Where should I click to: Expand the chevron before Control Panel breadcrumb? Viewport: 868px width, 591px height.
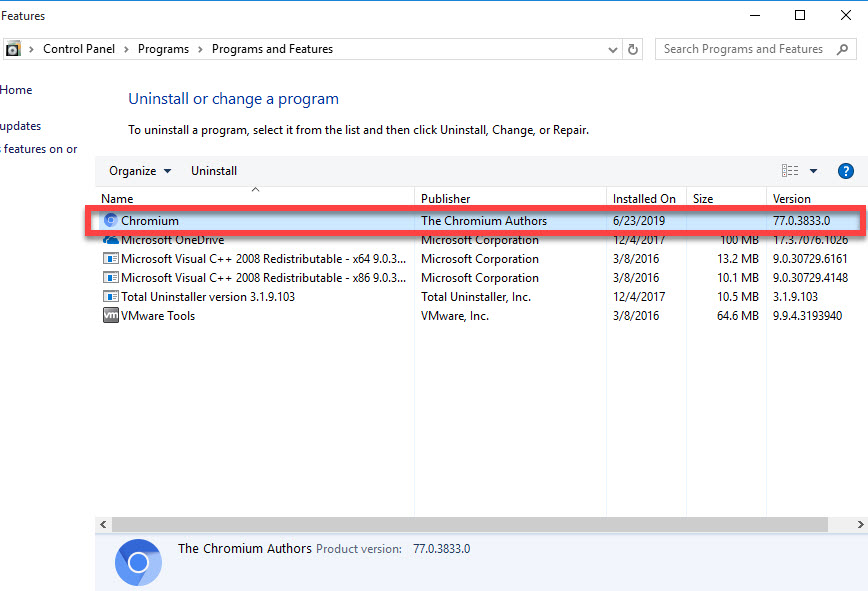[x=32, y=49]
